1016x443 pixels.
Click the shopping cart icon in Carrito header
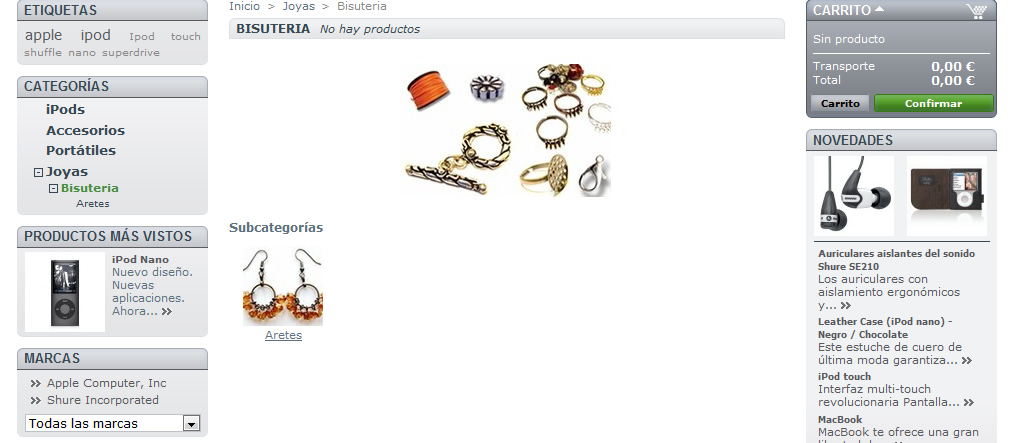pos(976,11)
